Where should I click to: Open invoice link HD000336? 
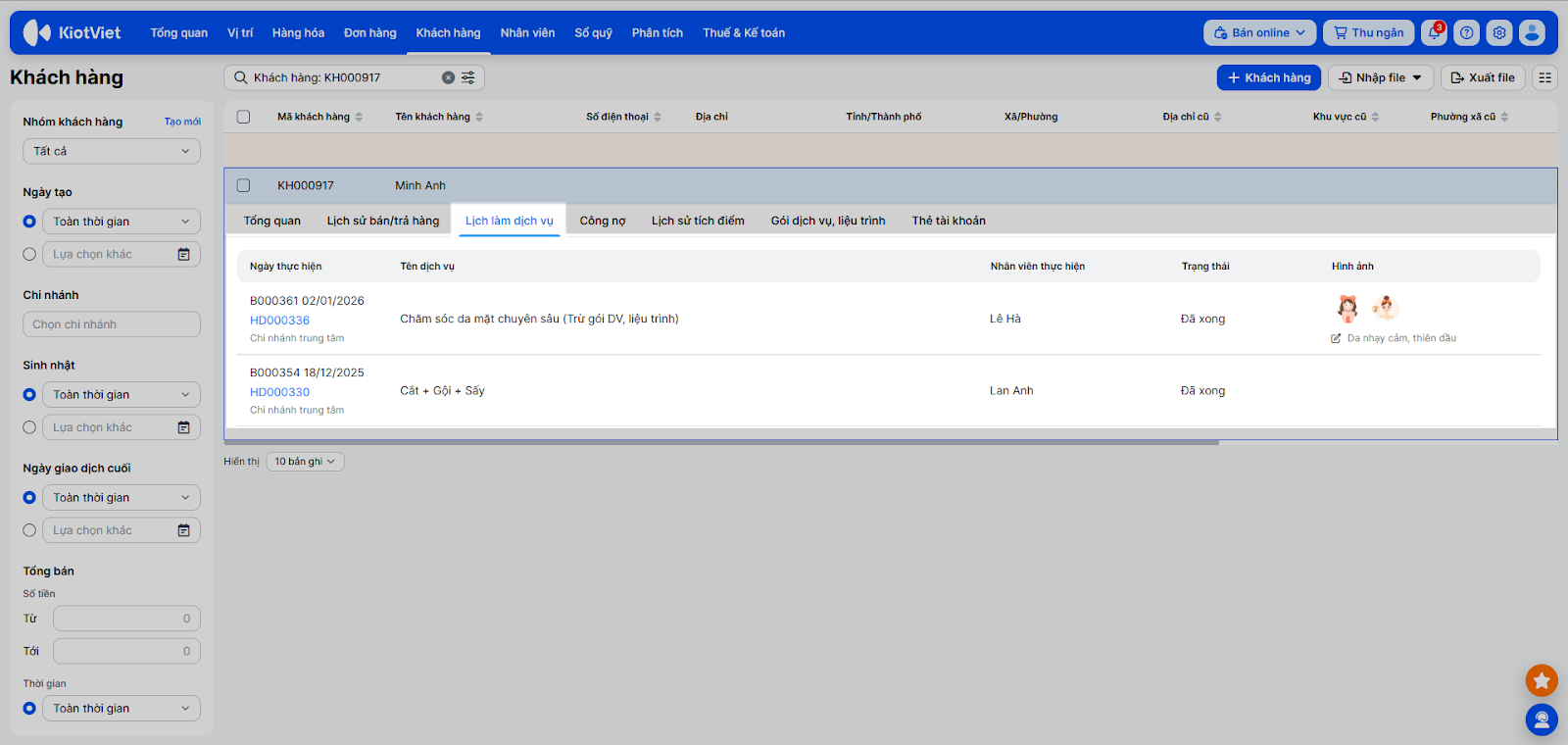tap(279, 321)
